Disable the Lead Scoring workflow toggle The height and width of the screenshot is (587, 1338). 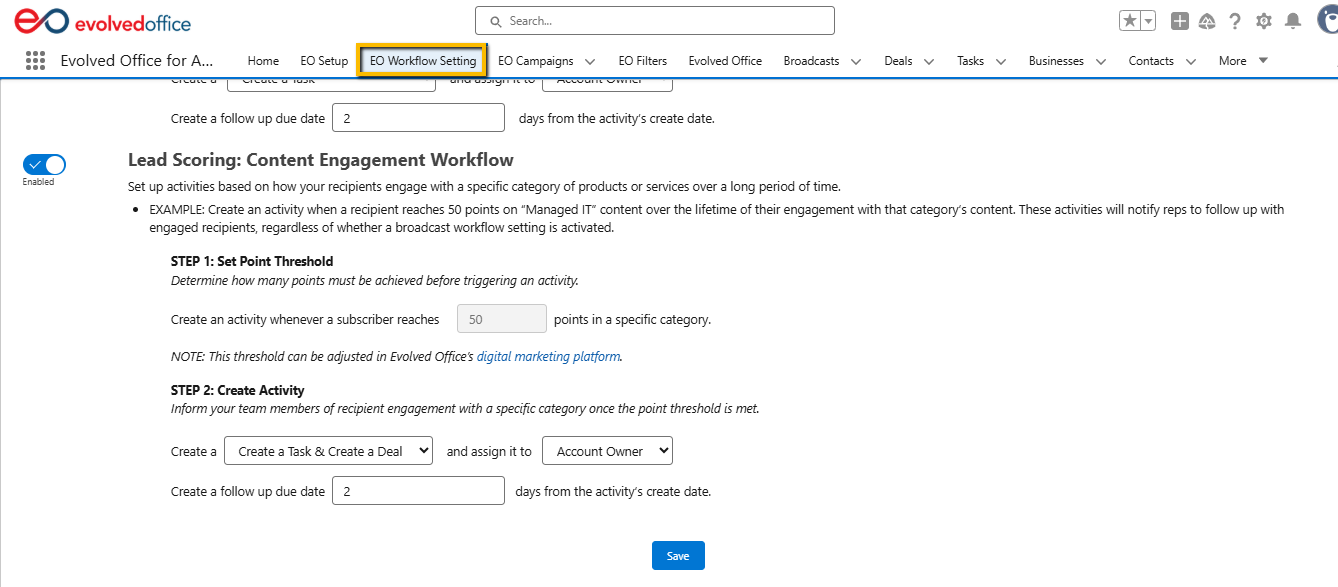(x=45, y=165)
